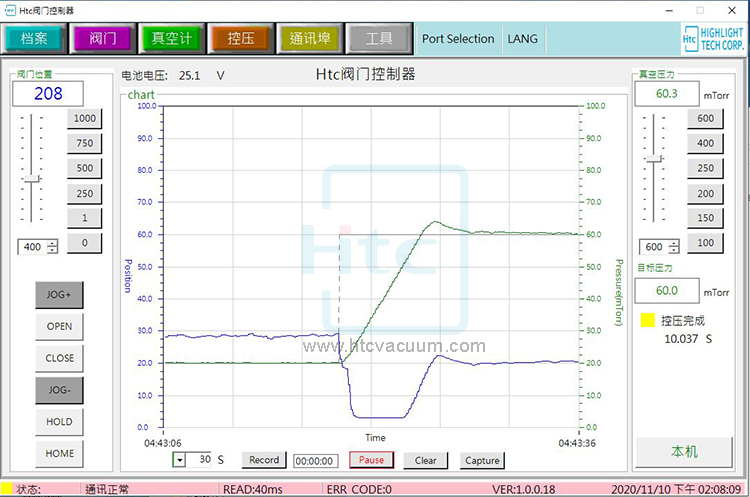Click the vacuum pressure slider thumb
This screenshot has width=750, height=497.
653,159
